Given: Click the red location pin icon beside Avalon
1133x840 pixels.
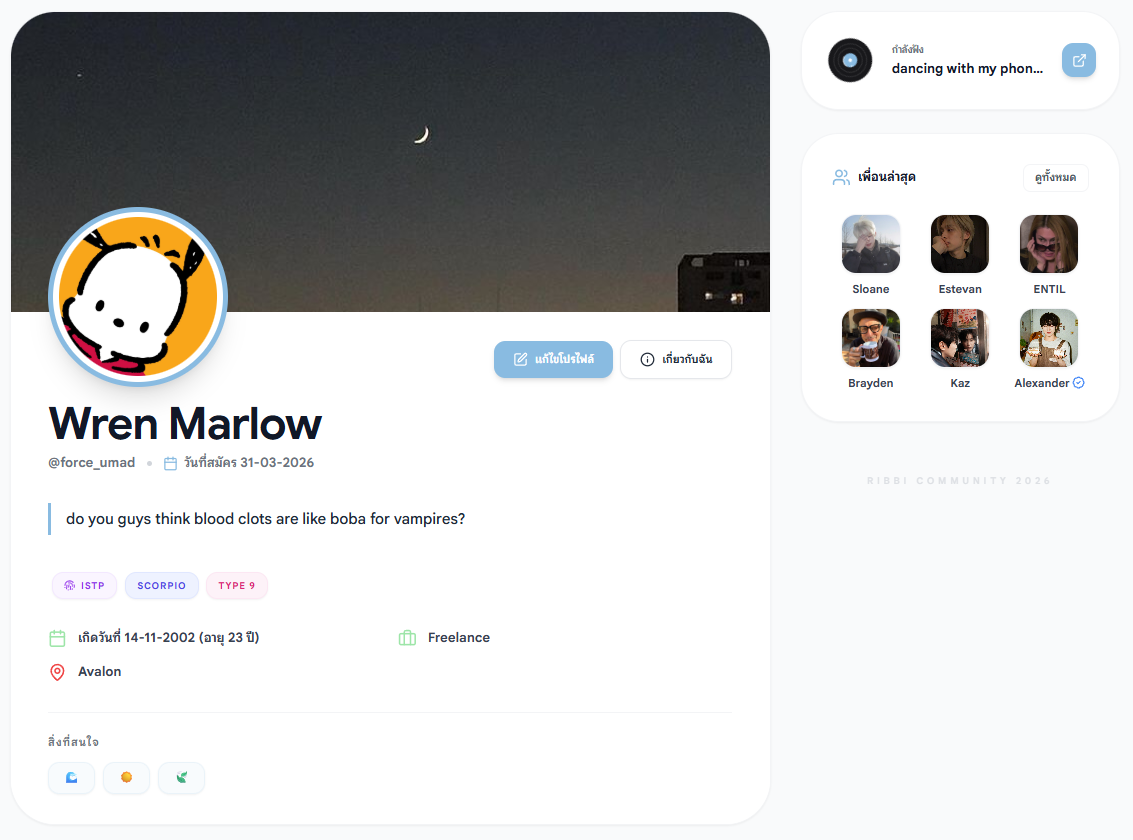Looking at the screenshot, I should [x=57, y=672].
